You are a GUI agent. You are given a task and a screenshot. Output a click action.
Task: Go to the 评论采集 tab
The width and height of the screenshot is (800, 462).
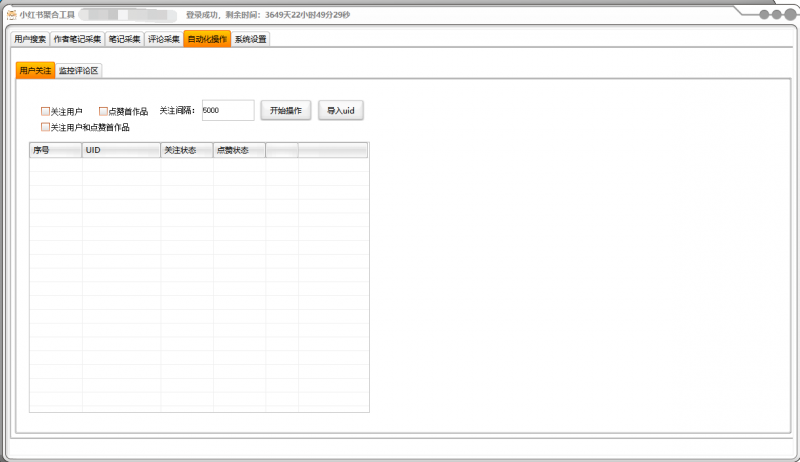point(163,39)
